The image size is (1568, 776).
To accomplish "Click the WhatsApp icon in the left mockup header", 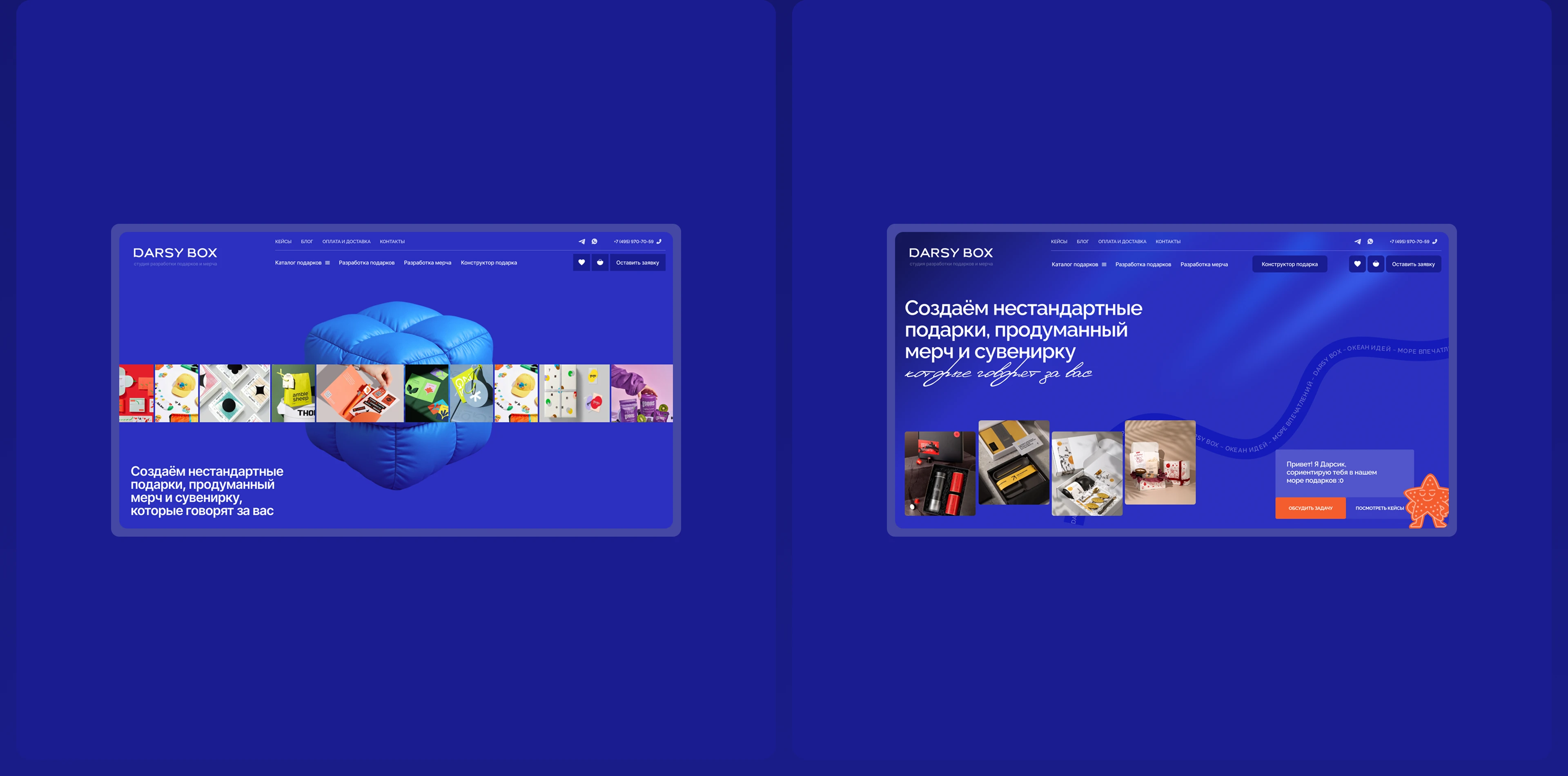I will click(x=595, y=242).
